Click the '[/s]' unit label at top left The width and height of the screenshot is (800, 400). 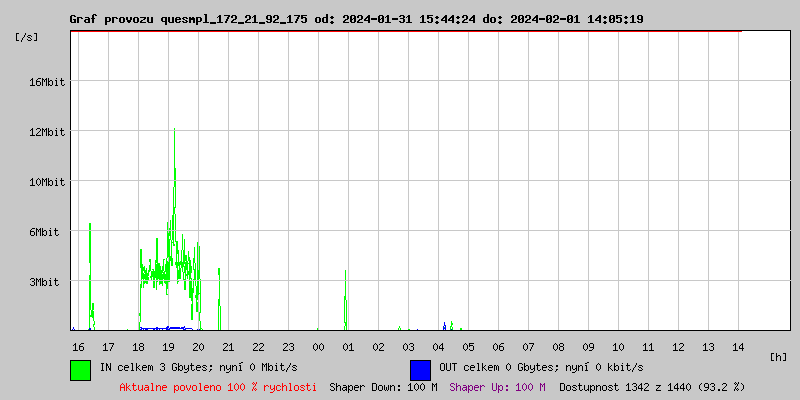(x=27, y=36)
